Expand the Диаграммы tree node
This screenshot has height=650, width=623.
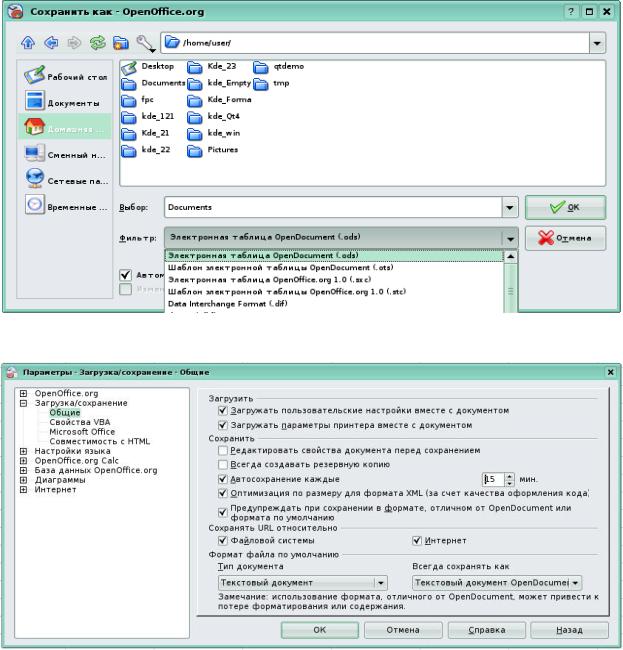[x=24, y=480]
